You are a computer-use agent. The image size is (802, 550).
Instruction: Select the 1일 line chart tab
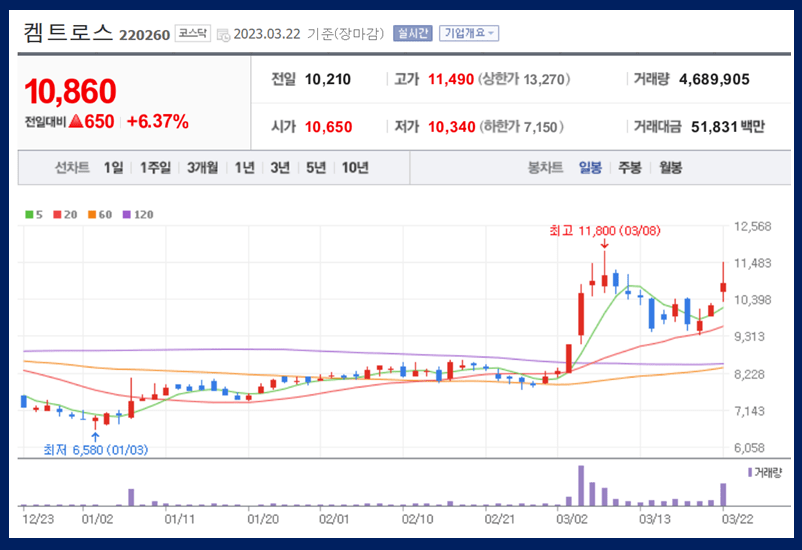pos(113,167)
